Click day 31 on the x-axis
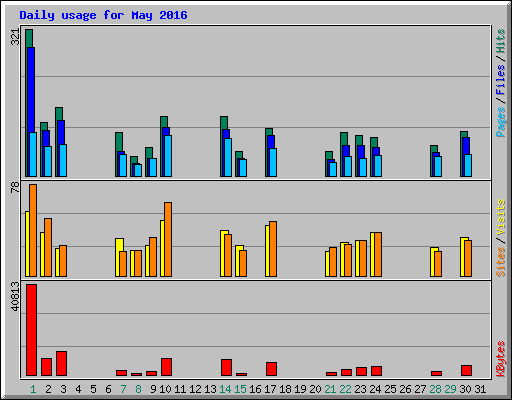This screenshot has width=512, height=400. [x=480, y=389]
